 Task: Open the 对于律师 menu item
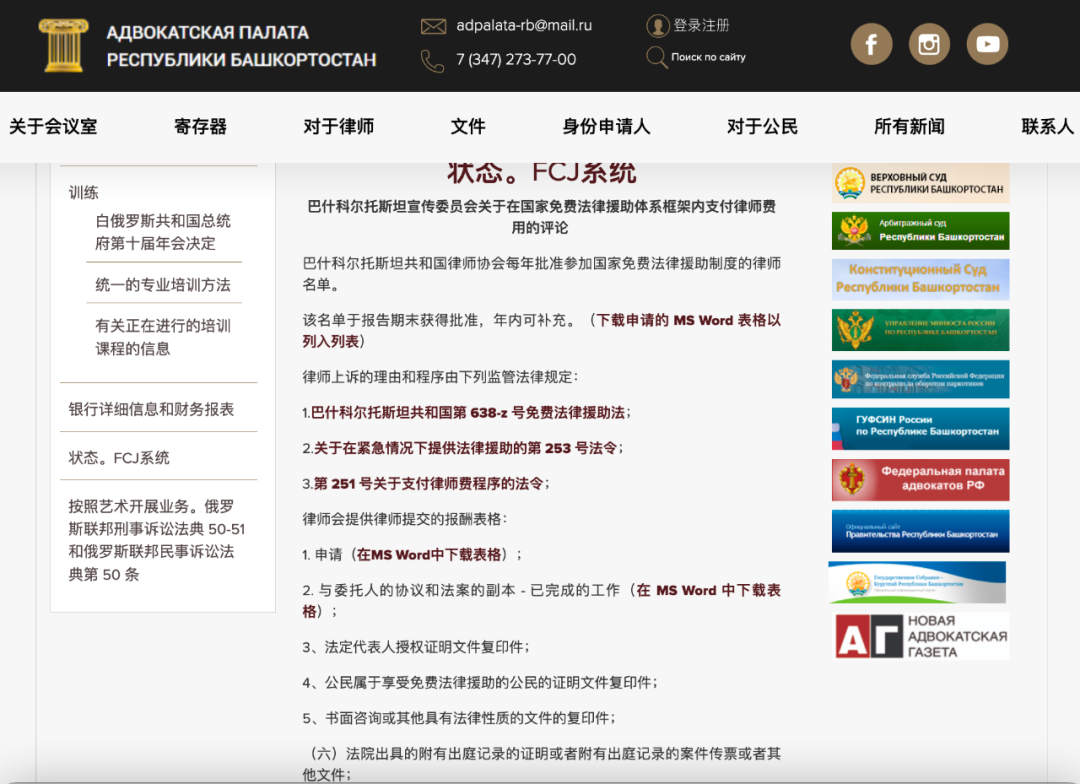click(339, 127)
